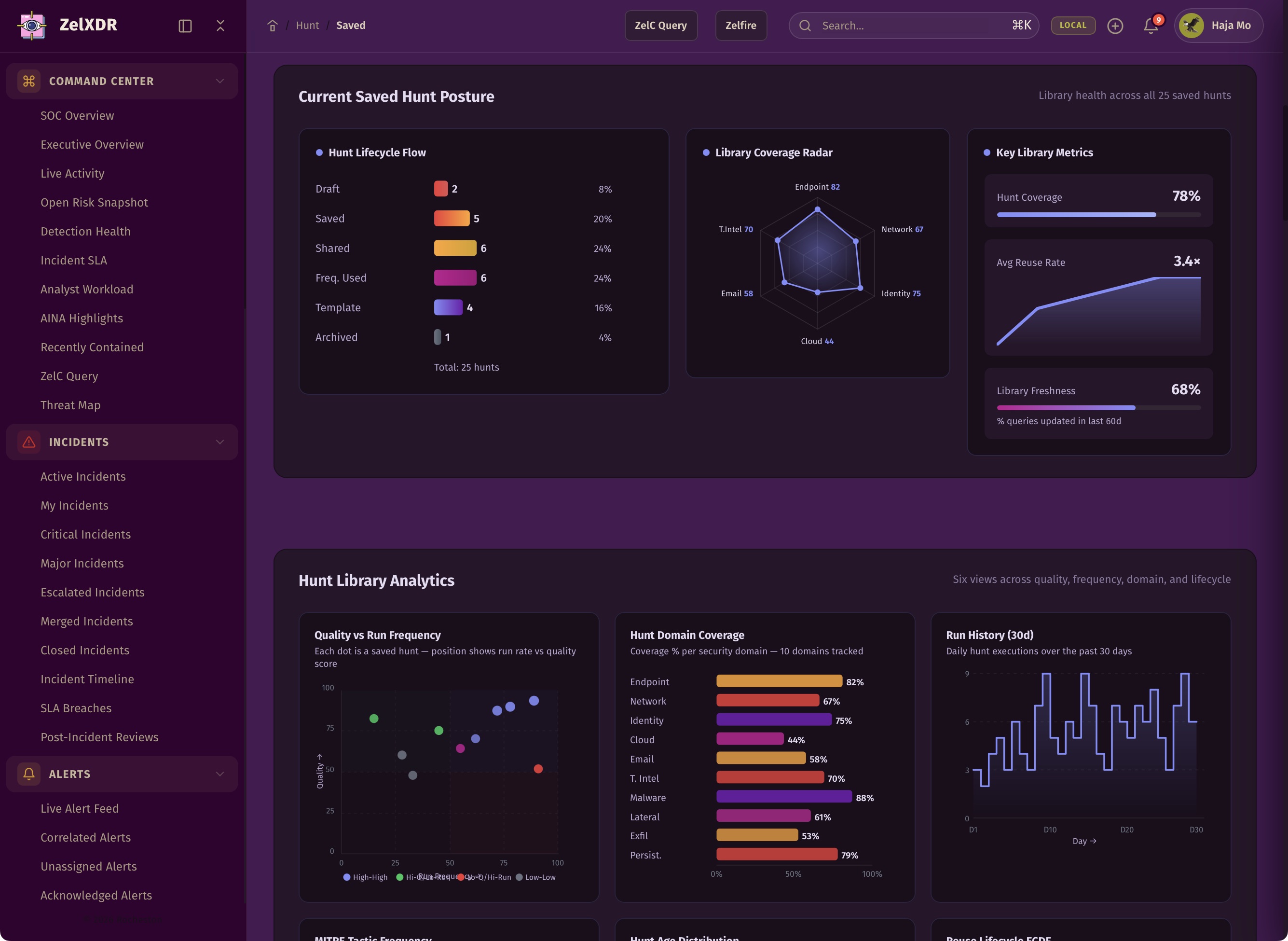Open SOC Overview in sidebar
Screen dimensions: 1288x941
pos(78,116)
